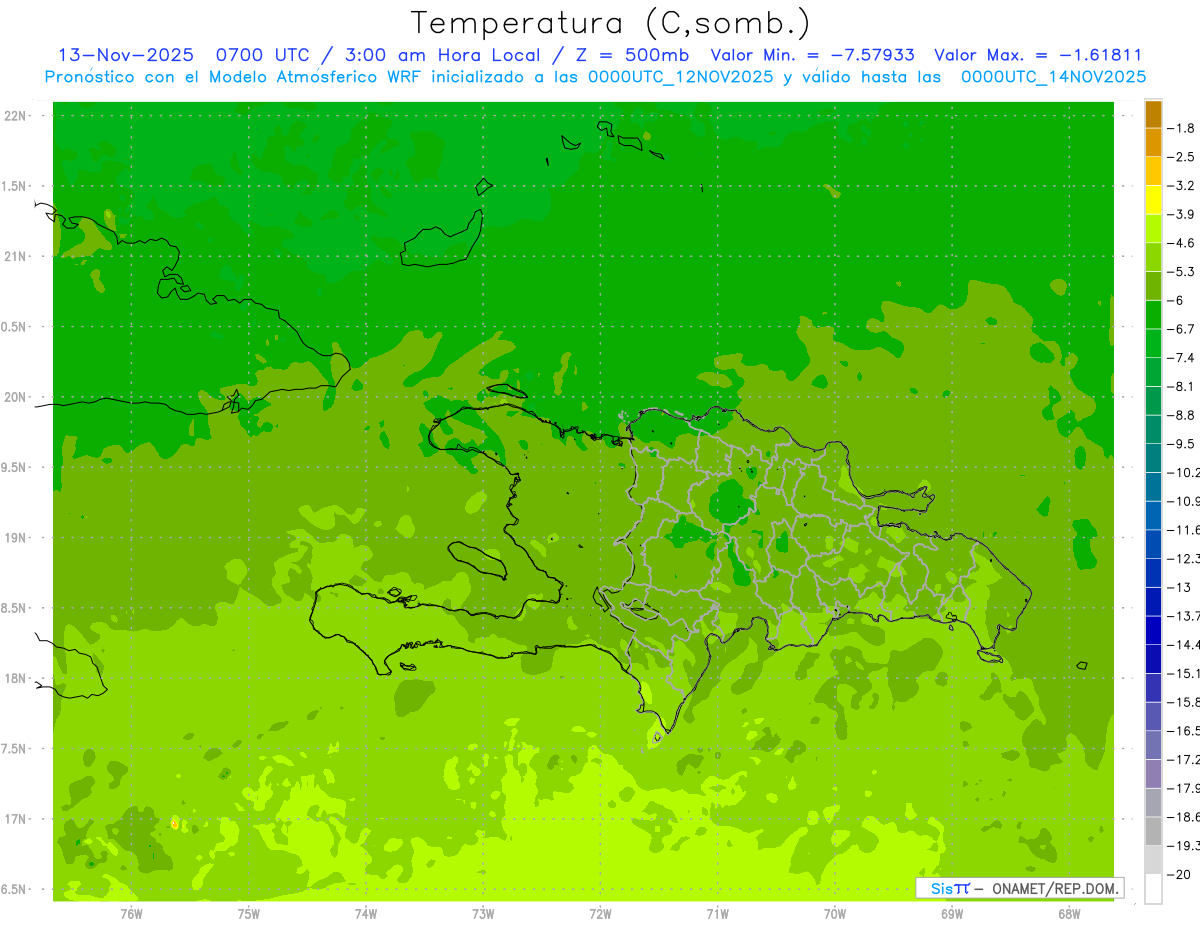Click the "-6.7" colorbar value

(x=1181, y=329)
